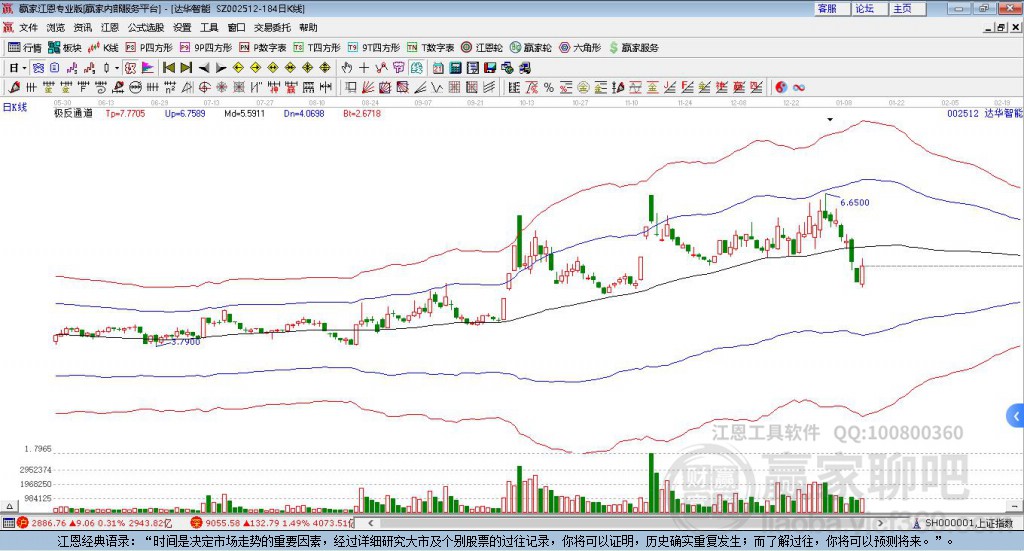Open the 江恩 menu
The width and height of the screenshot is (1024, 551).
[x=110, y=27]
